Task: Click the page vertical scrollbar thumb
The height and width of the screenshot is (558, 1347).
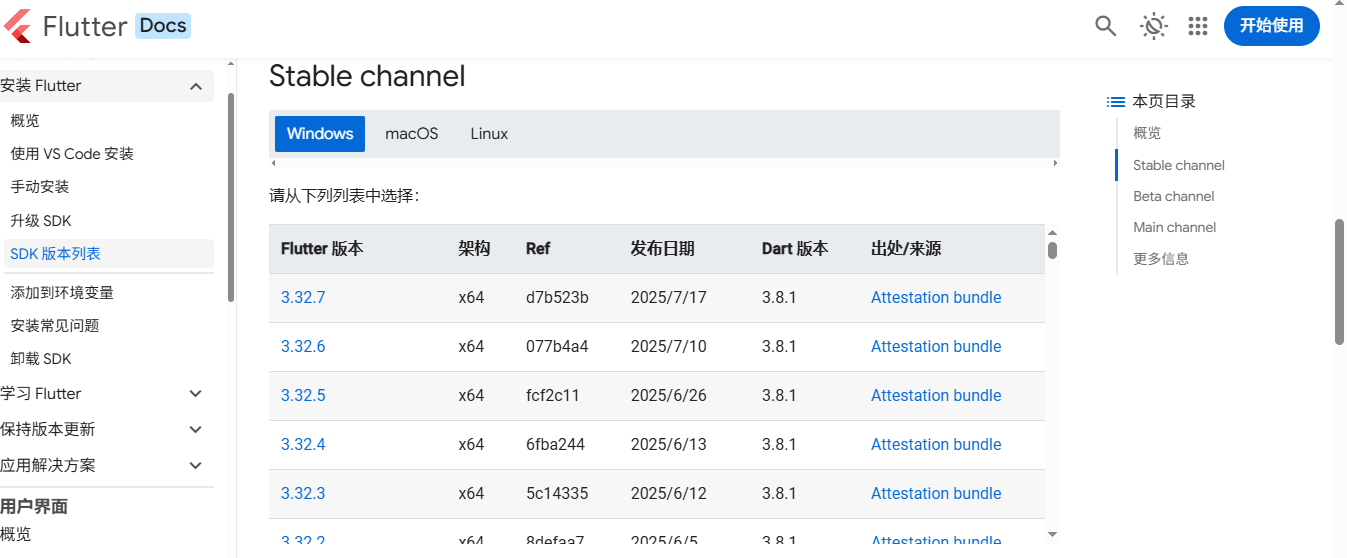Action: click(x=1339, y=282)
